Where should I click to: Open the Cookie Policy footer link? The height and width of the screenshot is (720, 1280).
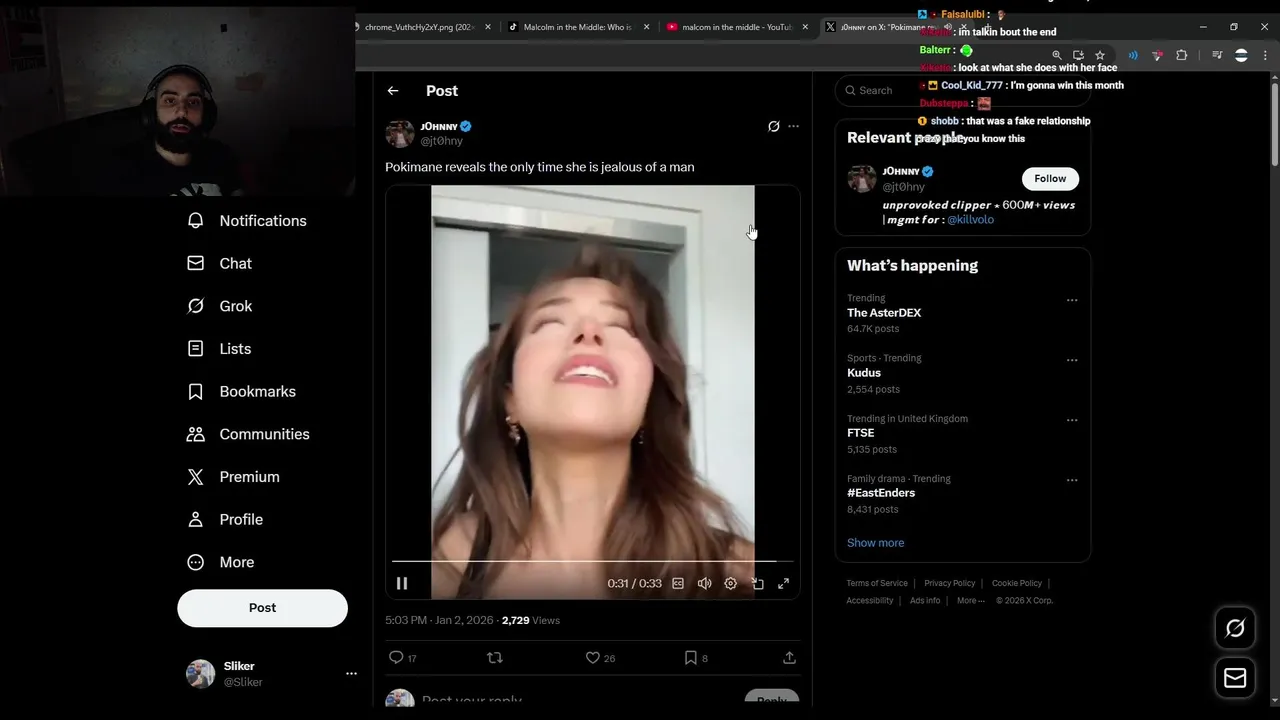click(x=1017, y=583)
